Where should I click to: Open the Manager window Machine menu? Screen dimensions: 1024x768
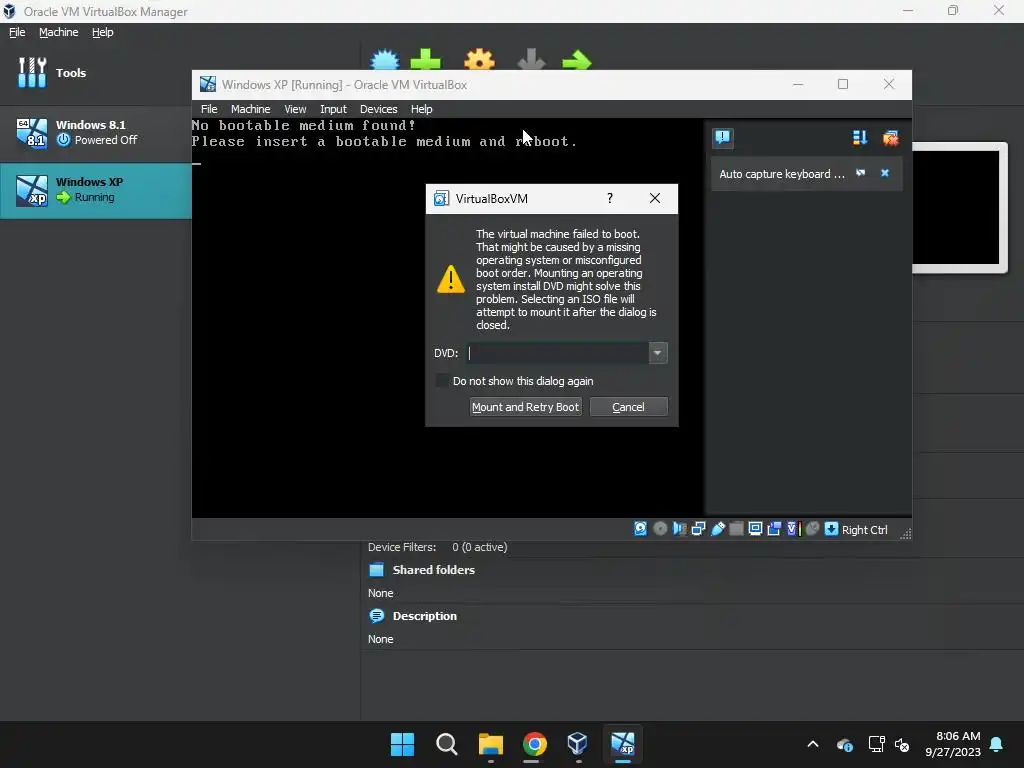point(58,32)
